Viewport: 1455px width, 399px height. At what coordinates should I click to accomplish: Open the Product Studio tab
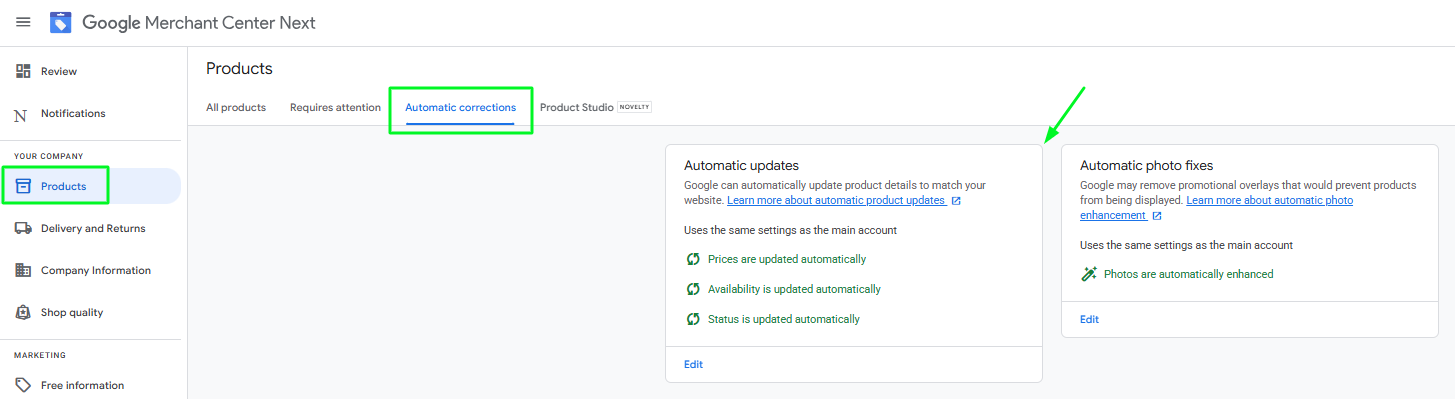click(577, 107)
